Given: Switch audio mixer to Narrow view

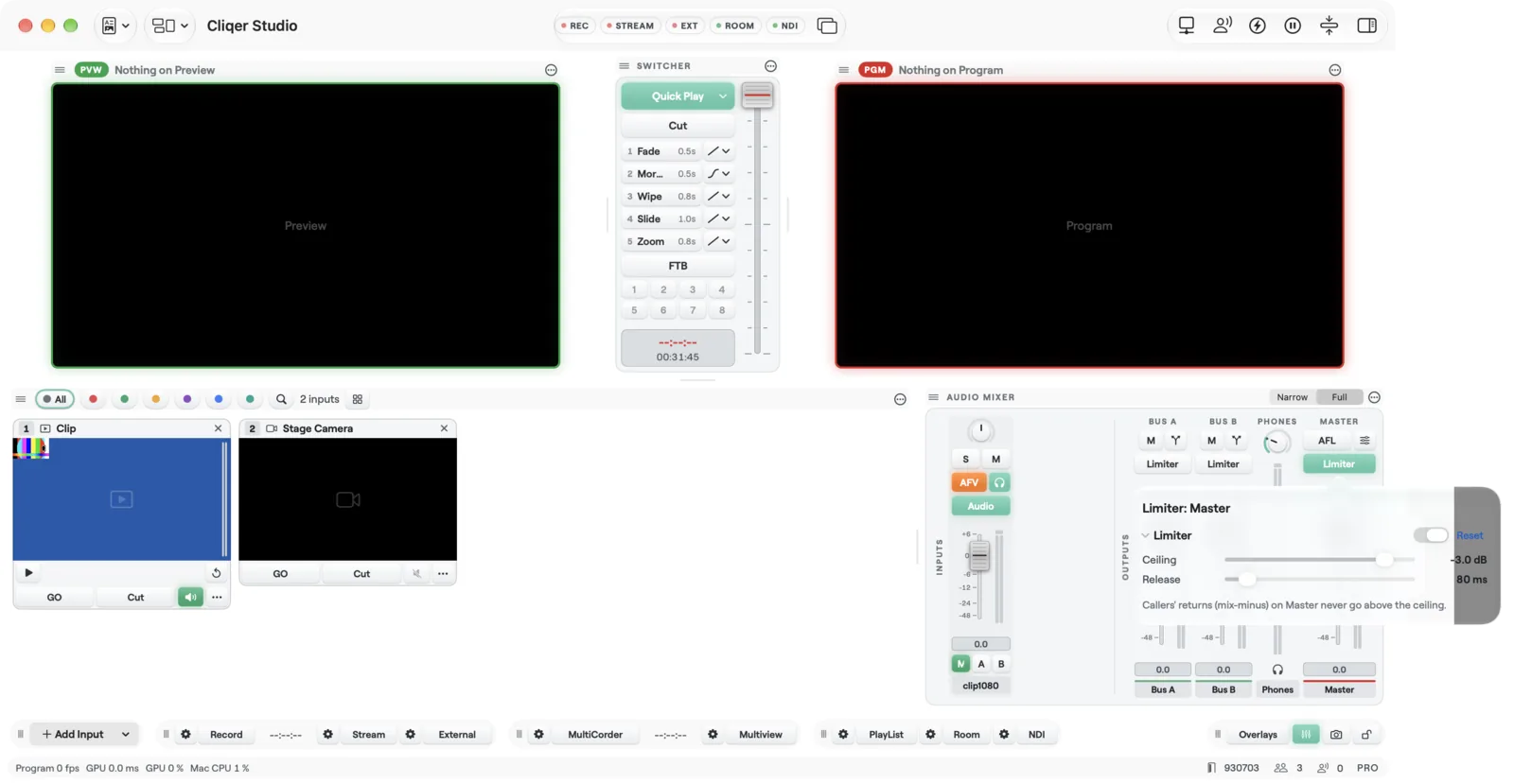Looking at the screenshot, I should click(x=1292, y=398).
